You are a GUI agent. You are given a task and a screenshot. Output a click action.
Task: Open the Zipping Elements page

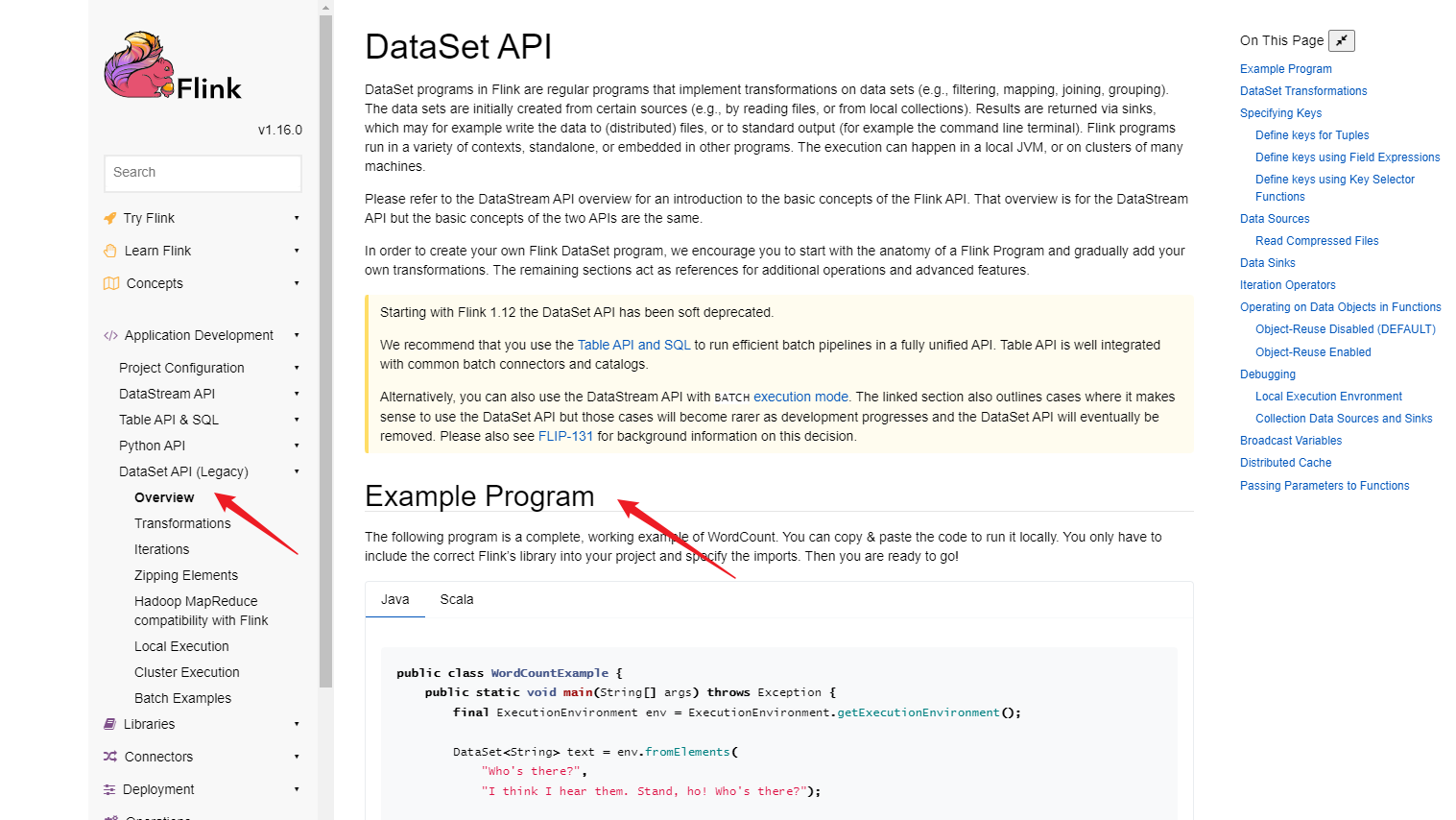click(x=186, y=575)
